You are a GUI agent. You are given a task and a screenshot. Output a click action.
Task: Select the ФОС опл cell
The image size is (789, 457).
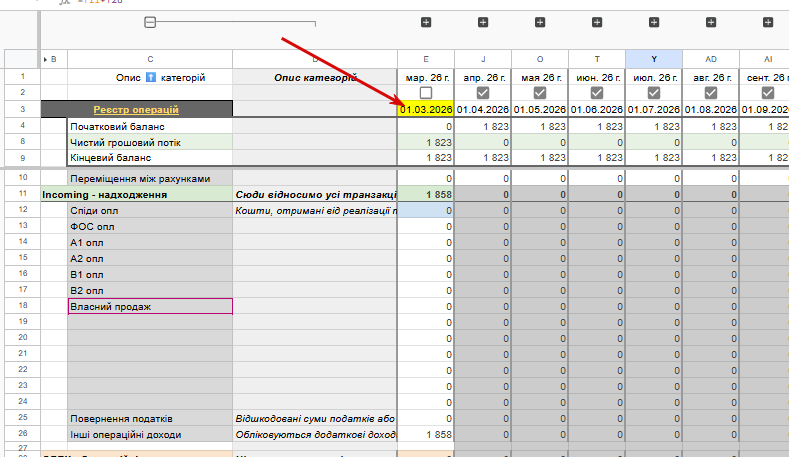pyautogui.click(x=150, y=226)
